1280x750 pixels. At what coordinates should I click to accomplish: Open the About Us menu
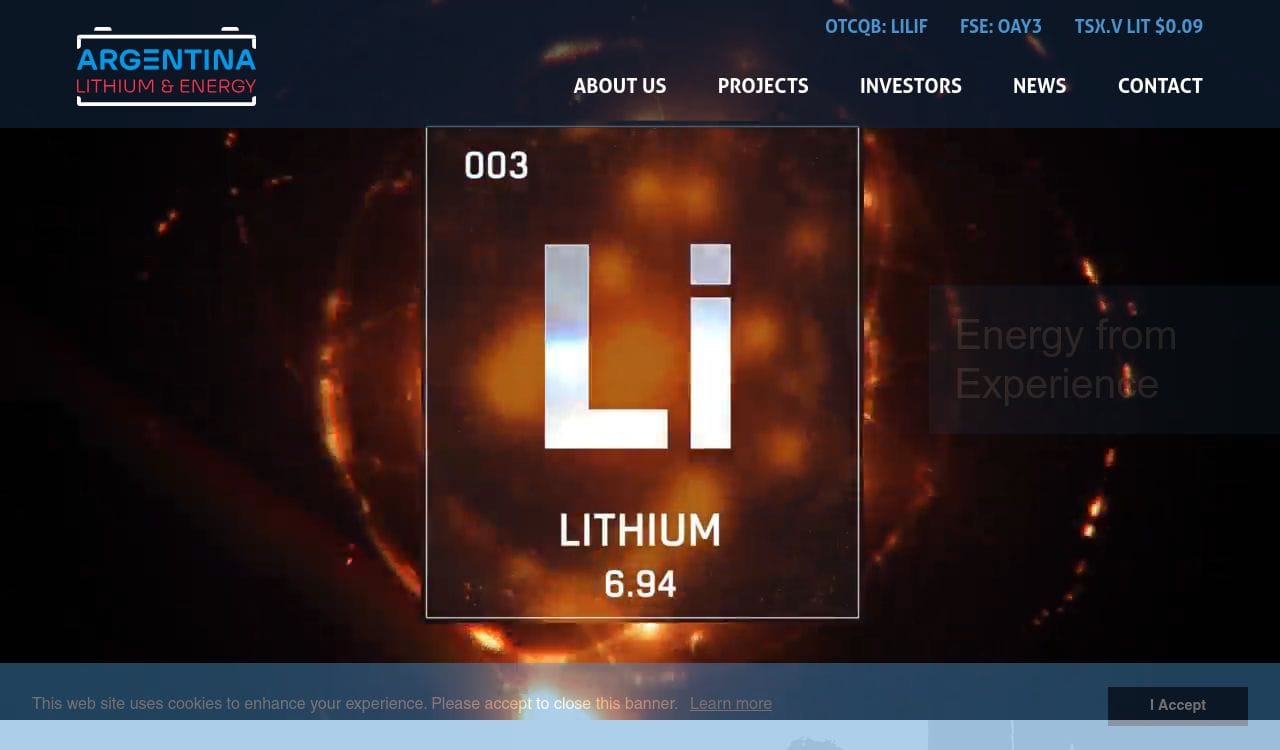(619, 86)
